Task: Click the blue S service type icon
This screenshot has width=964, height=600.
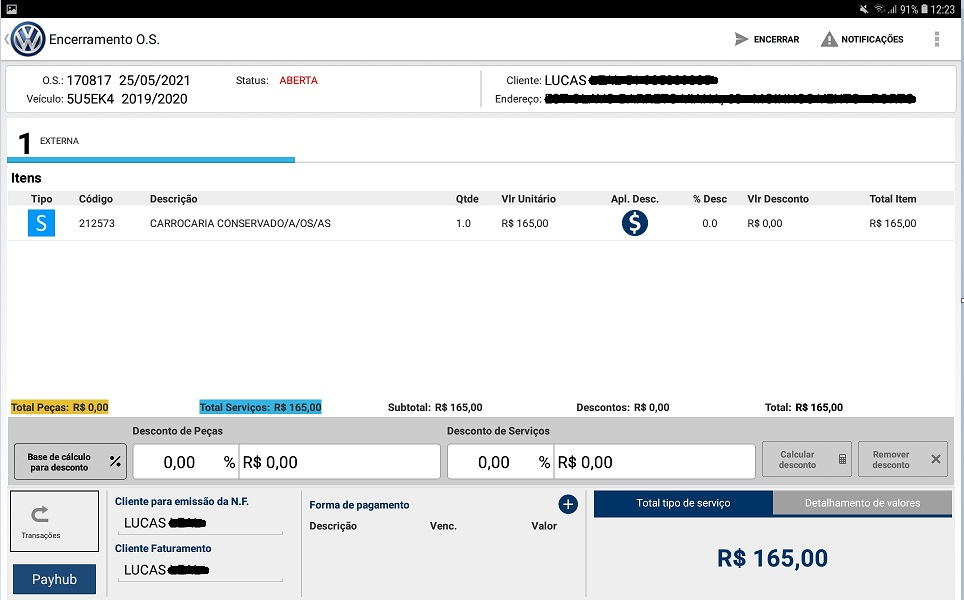Action: pos(41,223)
